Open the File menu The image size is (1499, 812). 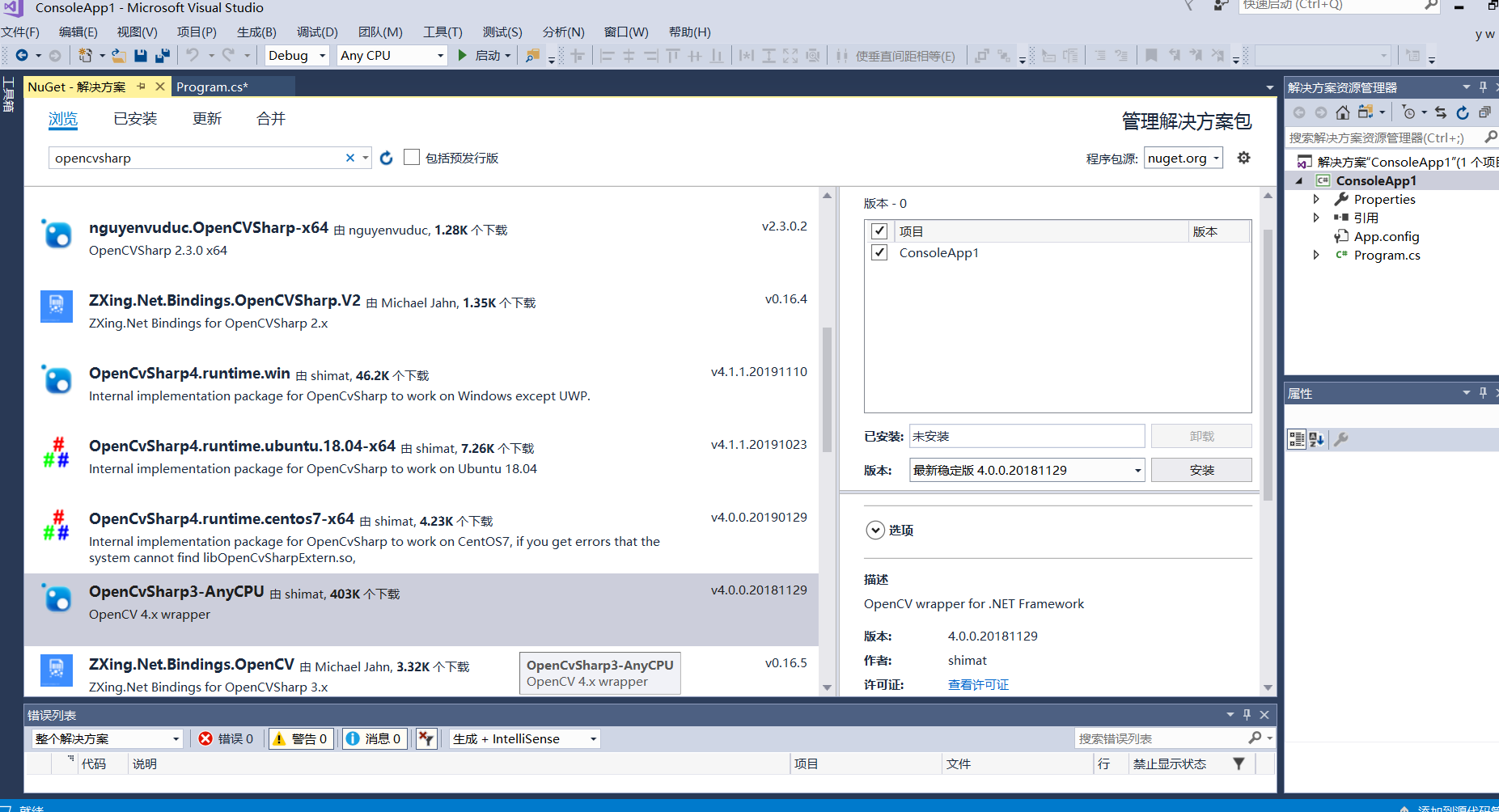coord(19,32)
